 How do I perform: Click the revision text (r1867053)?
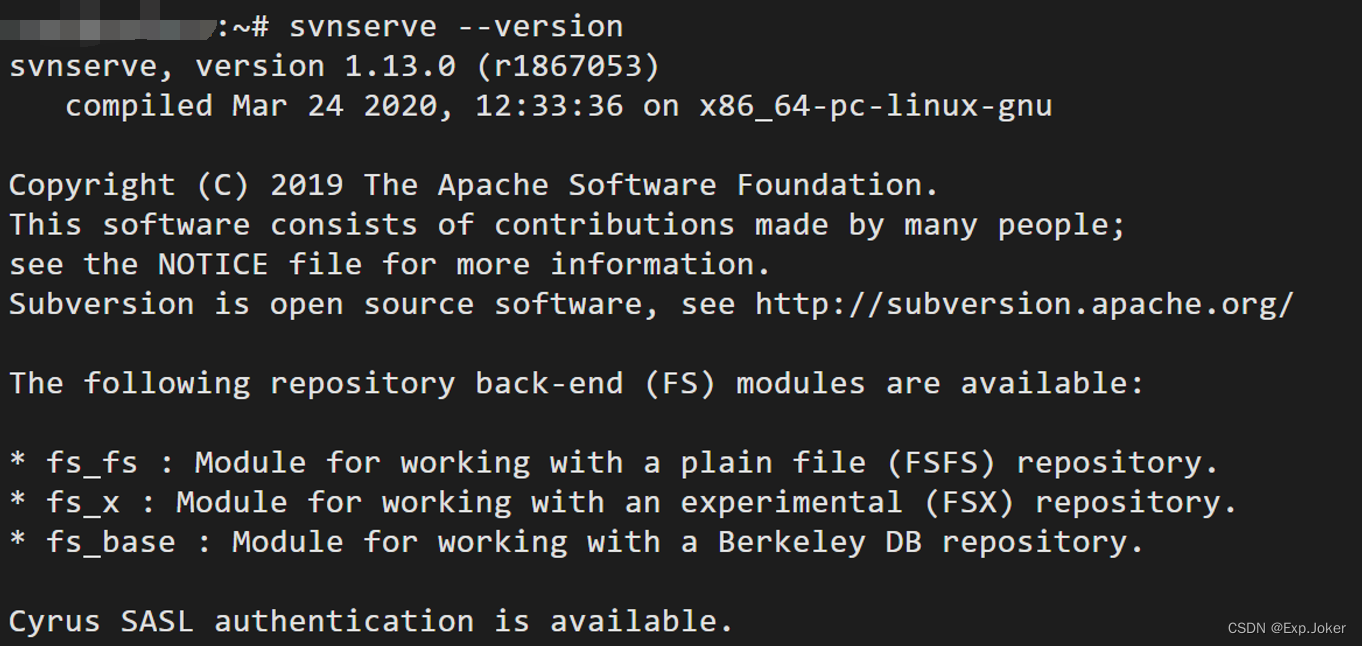pyautogui.click(x=568, y=66)
